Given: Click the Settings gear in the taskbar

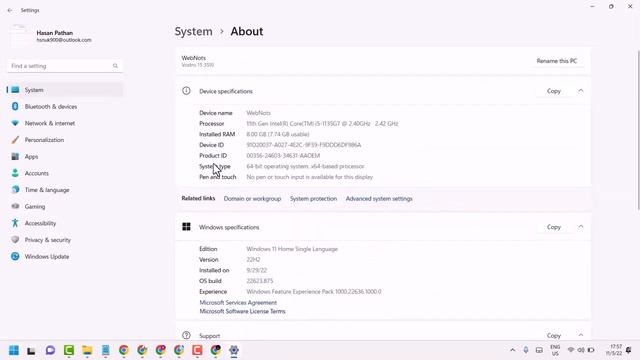Looking at the screenshot, I should pyautogui.click(x=234, y=350).
